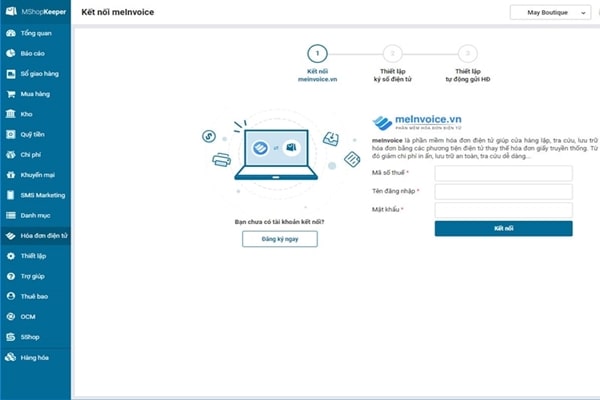The width and height of the screenshot is (600, 400).
Task: Select step 1 Kết nối meinvoice.vn
Action: [x=317, y=64]
